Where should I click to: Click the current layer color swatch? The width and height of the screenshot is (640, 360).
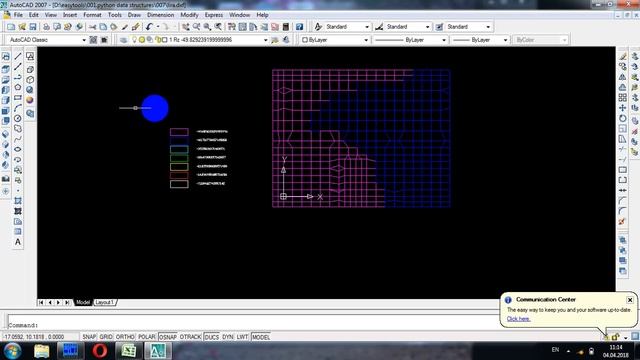pos(165,40)
